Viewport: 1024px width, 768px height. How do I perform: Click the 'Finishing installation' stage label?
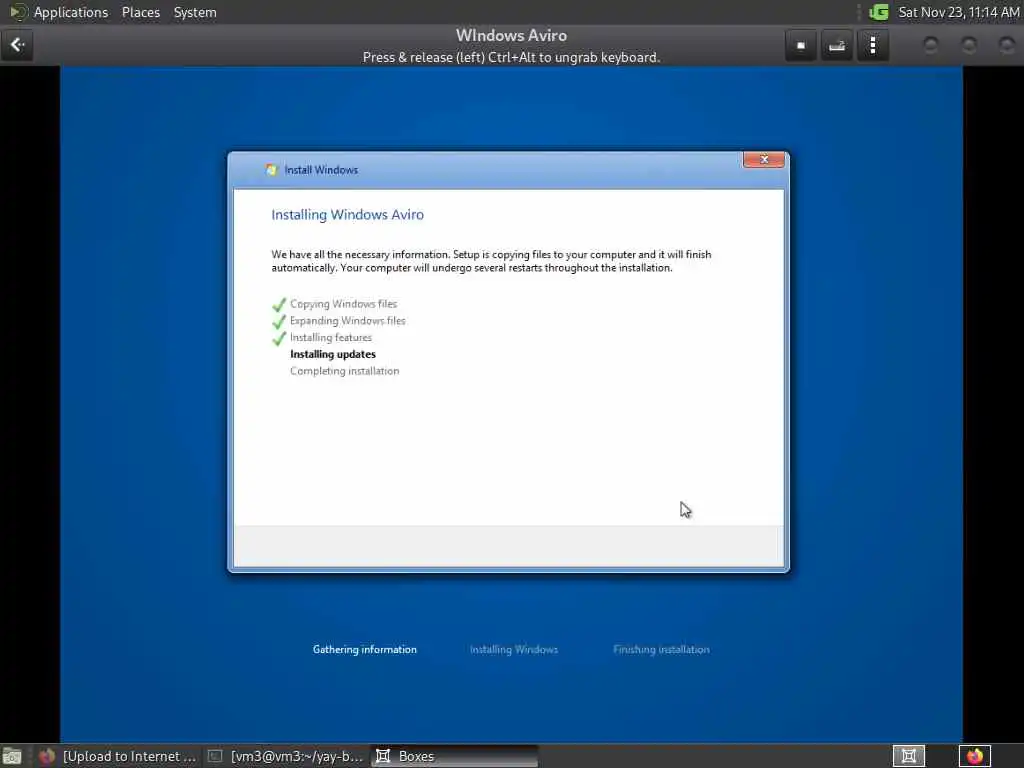(x=661, y=649)
